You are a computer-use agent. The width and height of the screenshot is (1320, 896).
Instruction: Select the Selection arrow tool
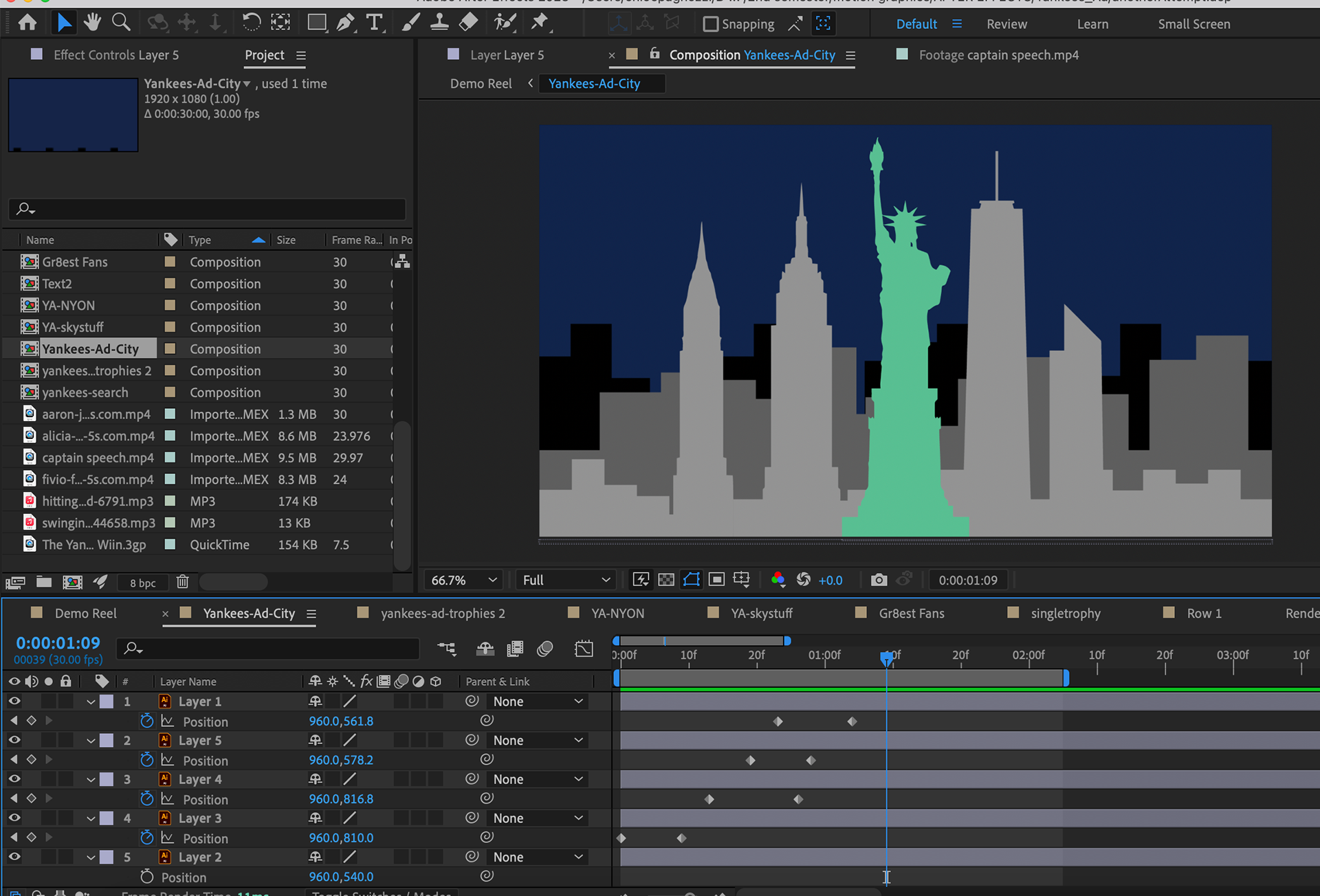63,23
